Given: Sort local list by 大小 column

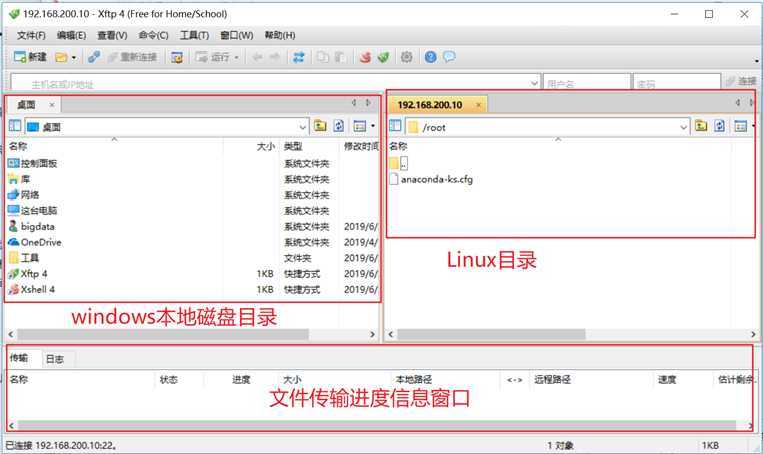Looking at the screenshot, I should [x=266, y=146].
